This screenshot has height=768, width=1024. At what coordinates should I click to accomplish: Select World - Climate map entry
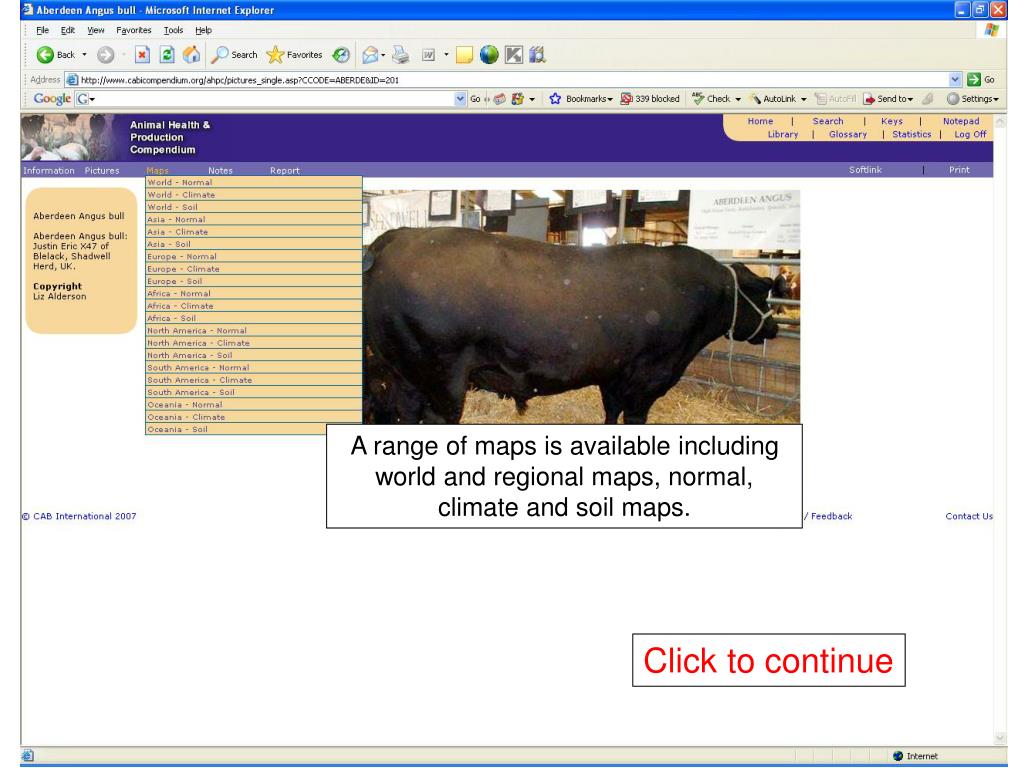[x=253, y=195]
